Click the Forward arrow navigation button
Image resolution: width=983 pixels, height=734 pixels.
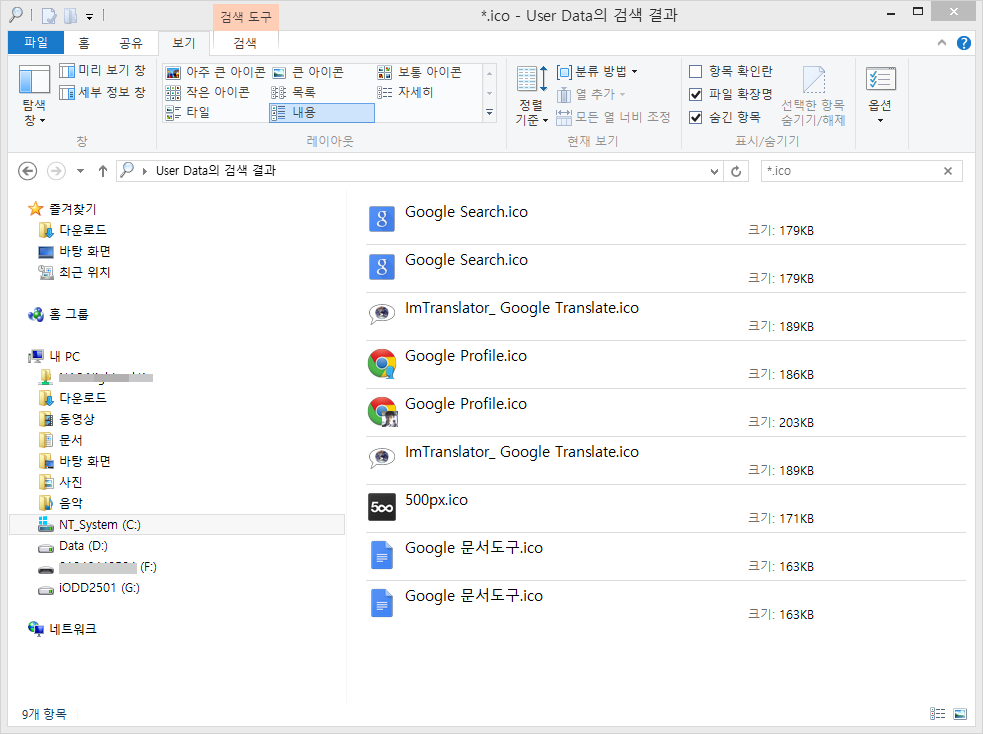(56, 170)
